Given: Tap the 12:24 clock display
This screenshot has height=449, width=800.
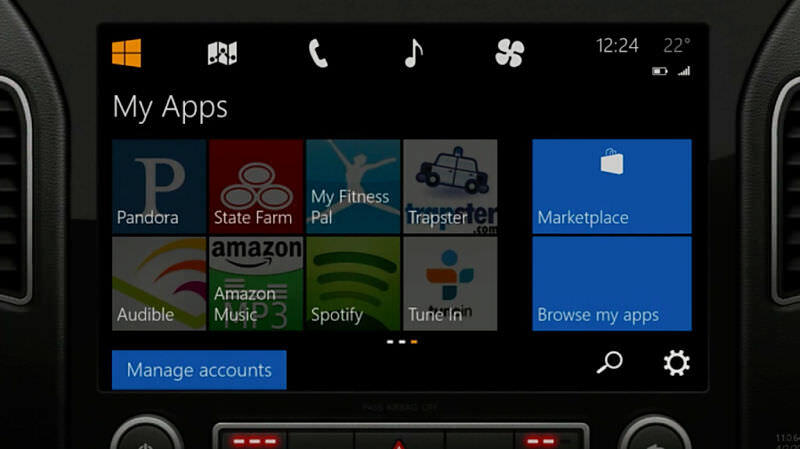Looking at the screenshot, I should [x=617, y=46].
